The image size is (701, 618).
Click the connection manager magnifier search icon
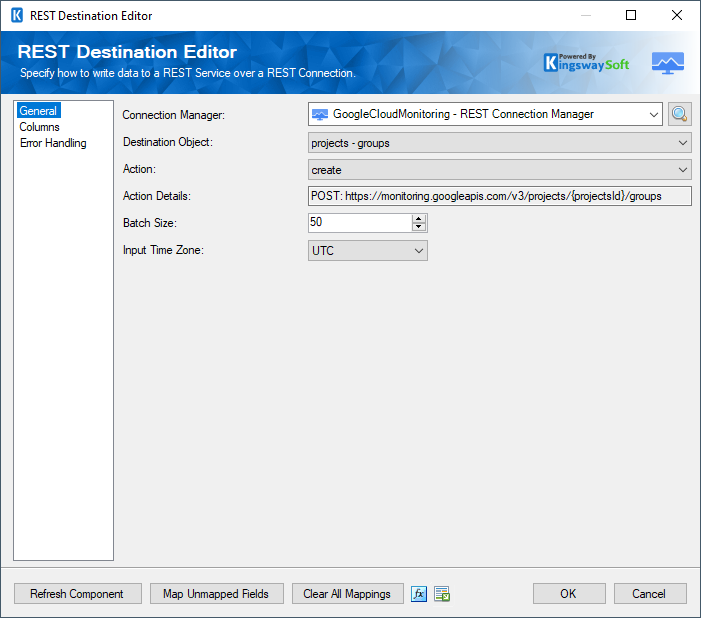pos(680,114)
